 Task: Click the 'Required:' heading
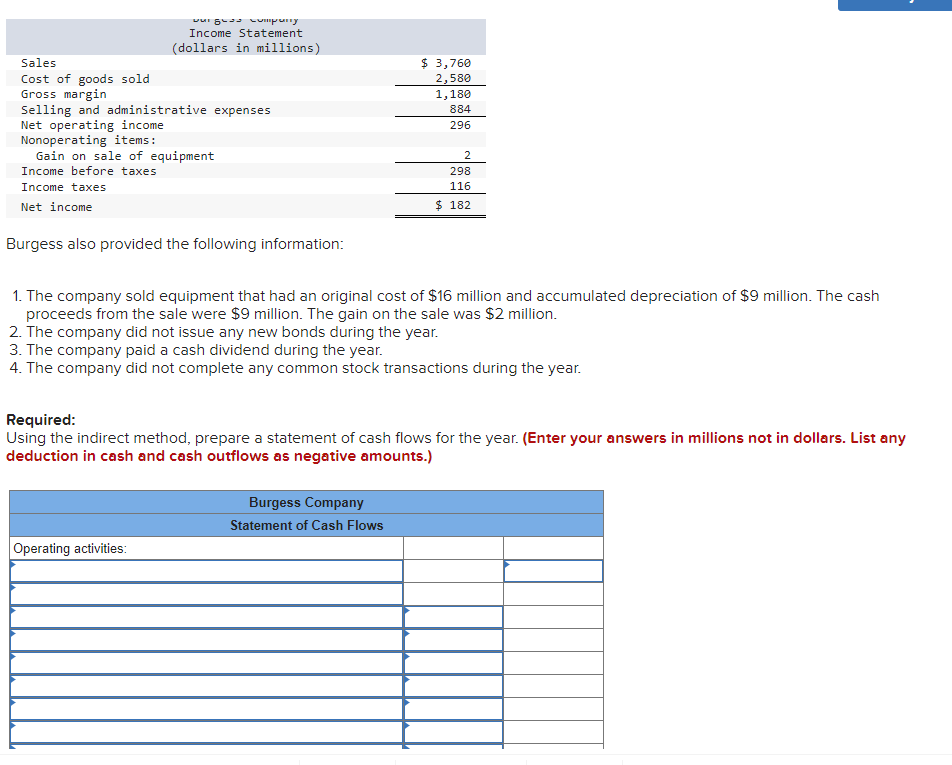41,420
